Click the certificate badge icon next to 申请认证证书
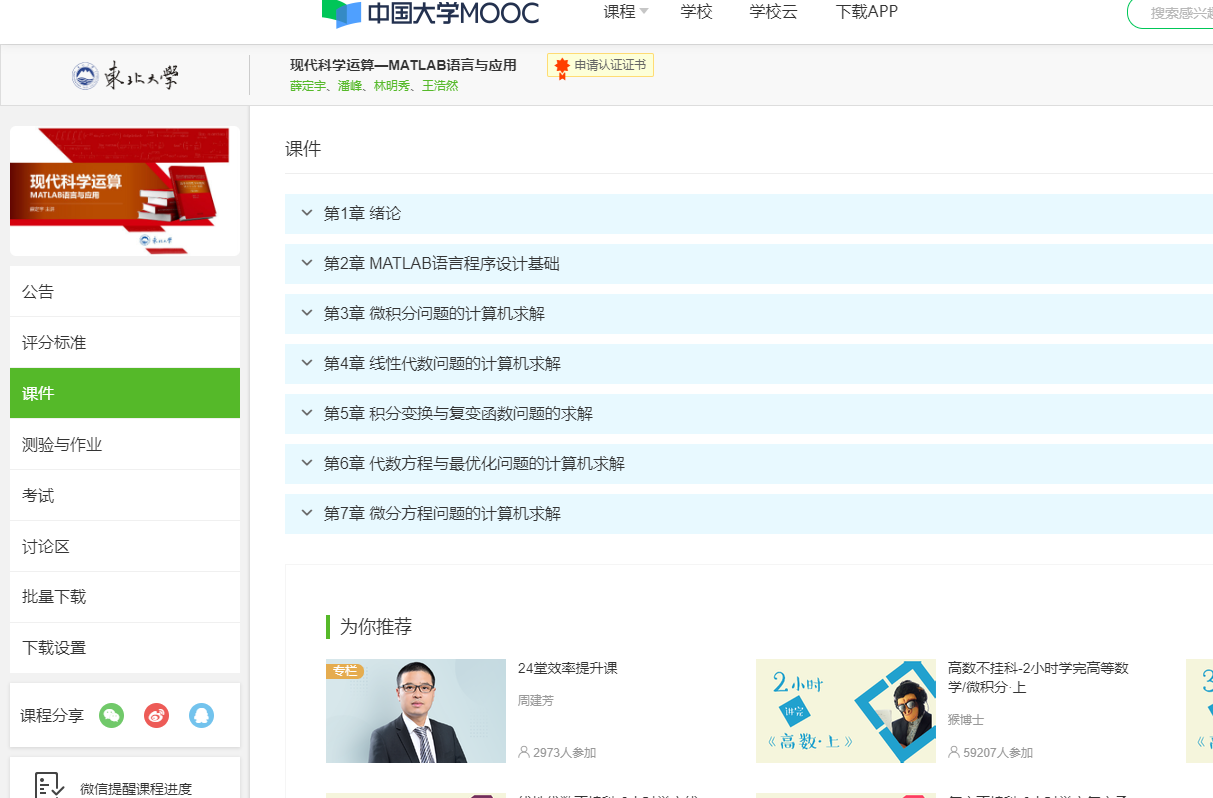This screenshot has height=798, width=1213. 562,66
